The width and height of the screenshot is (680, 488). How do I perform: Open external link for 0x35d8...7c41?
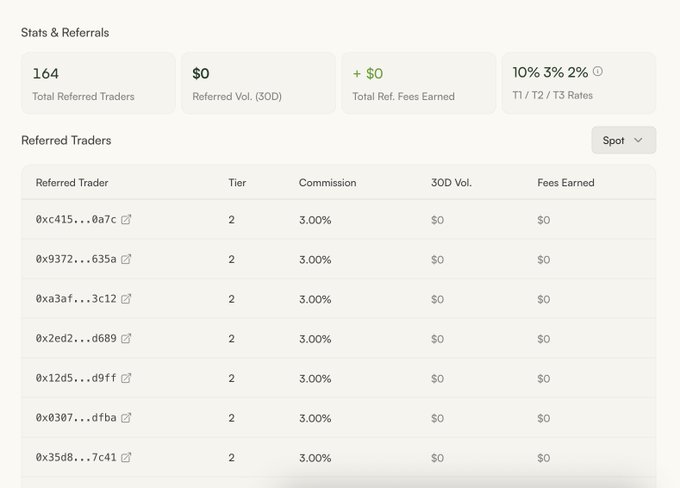pyautogui.click(x=126, y=457)
